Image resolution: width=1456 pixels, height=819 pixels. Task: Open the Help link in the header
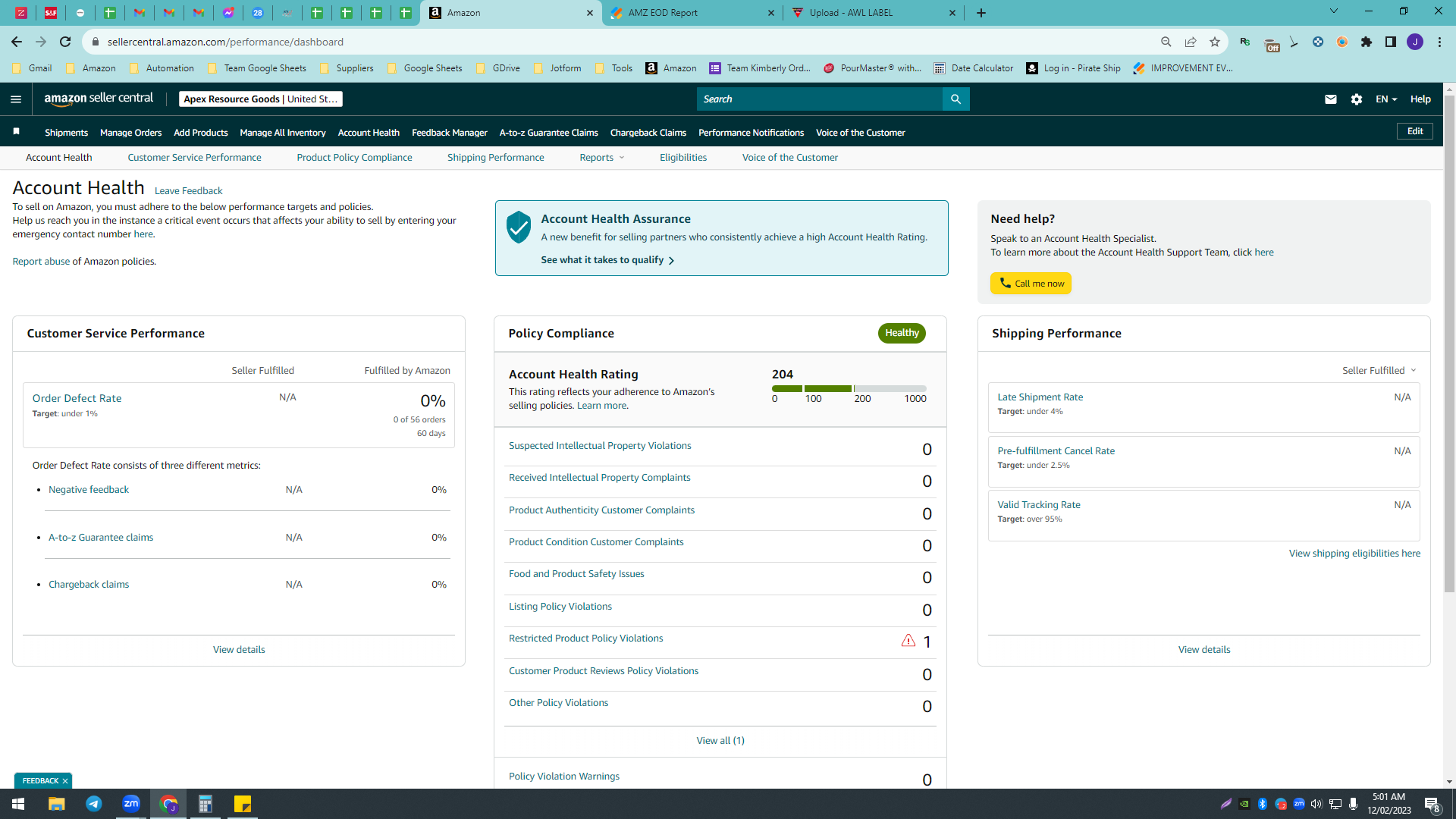click(1420, 99)
